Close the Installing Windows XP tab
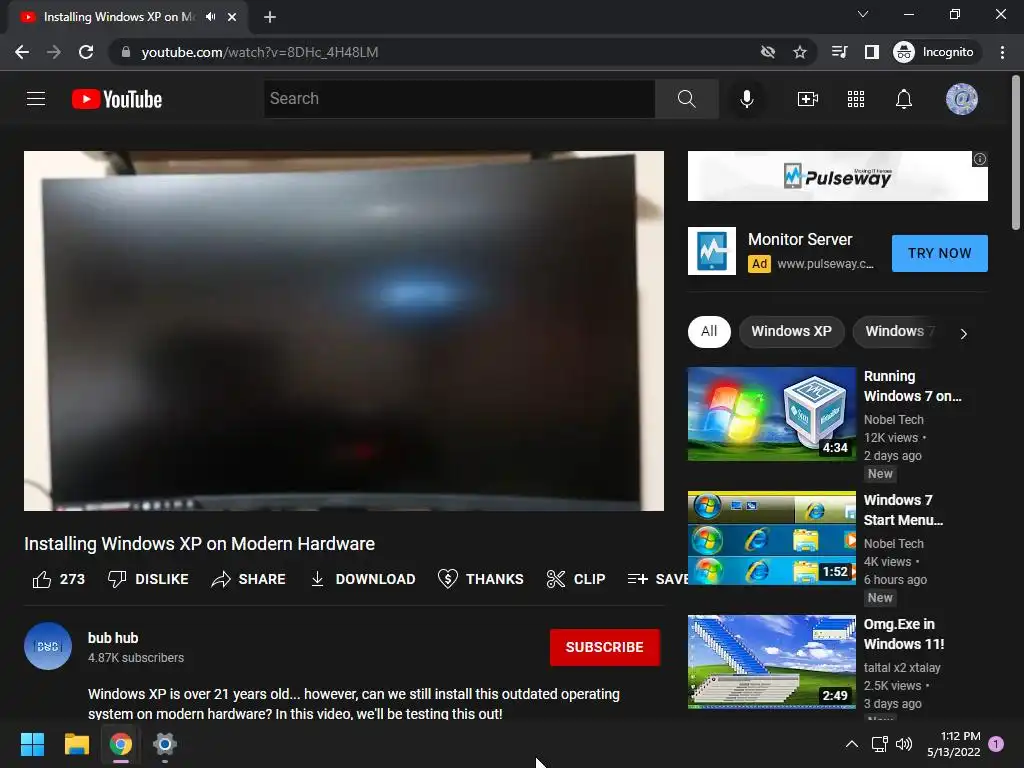The height and width of the screenshot is (768, 1024). [x=232, y=18]
